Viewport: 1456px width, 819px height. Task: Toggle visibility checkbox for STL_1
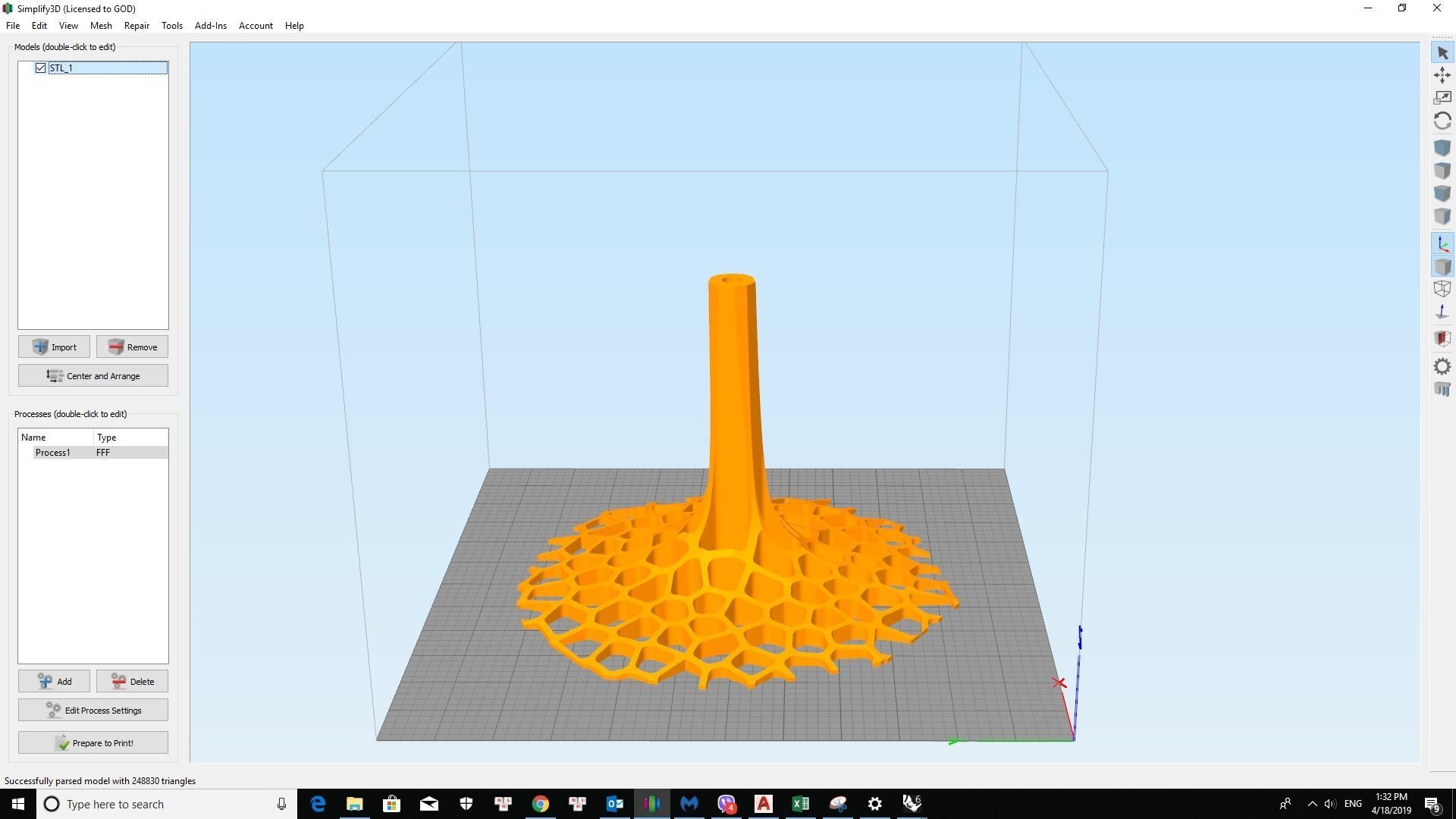41,68
